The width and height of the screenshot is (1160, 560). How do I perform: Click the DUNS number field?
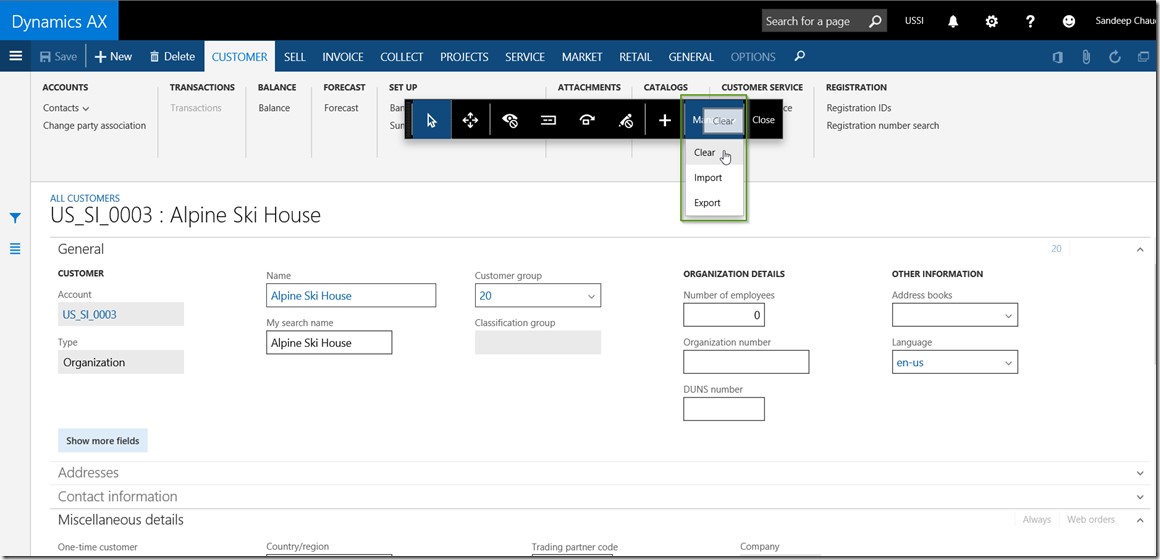point(724,409)
